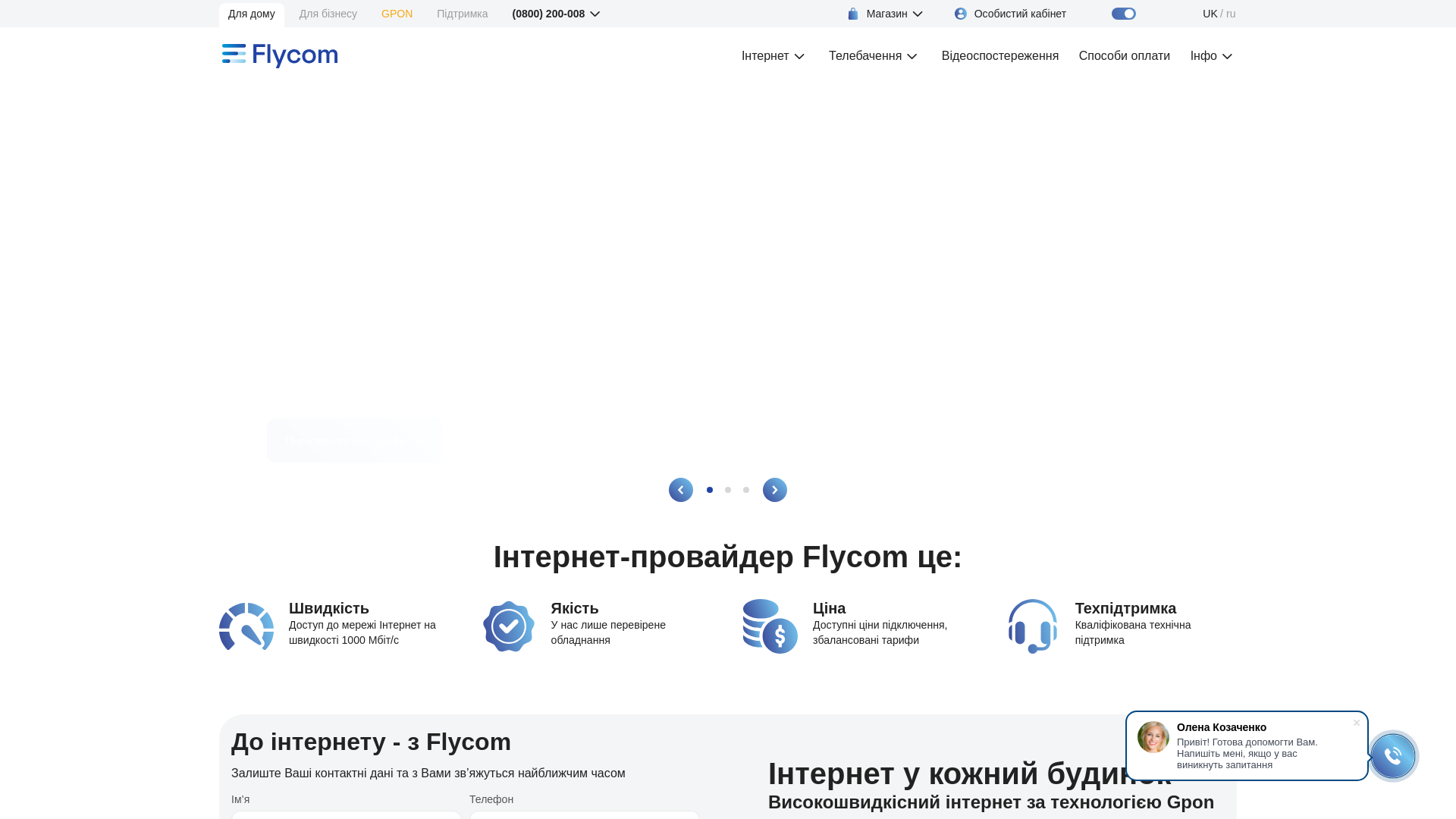1456x819 pixels.
Task: Click heading До інтернету - з Flycom
Action: [x=371, y=742]
